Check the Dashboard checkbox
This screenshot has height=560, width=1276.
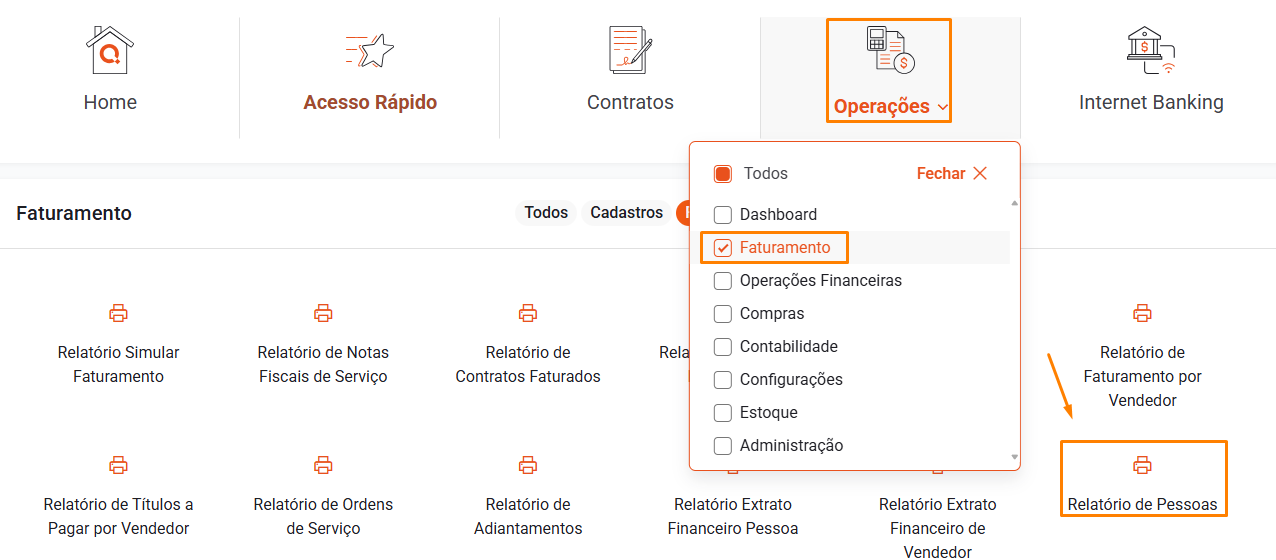coord(723,215)
